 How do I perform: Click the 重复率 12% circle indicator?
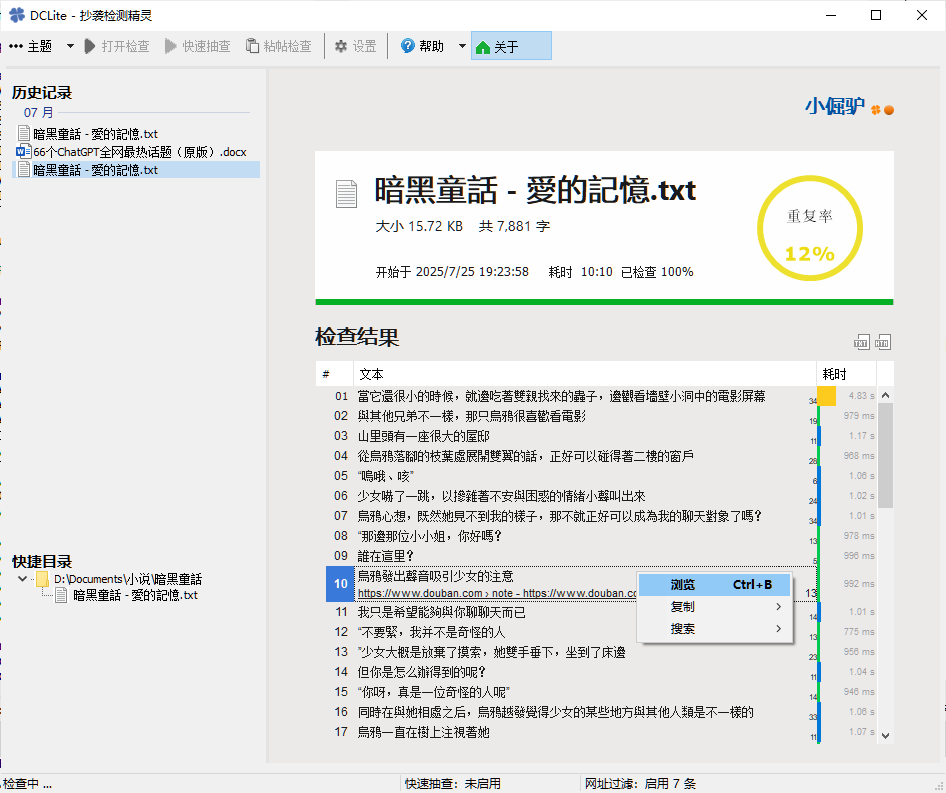(810, 228)
